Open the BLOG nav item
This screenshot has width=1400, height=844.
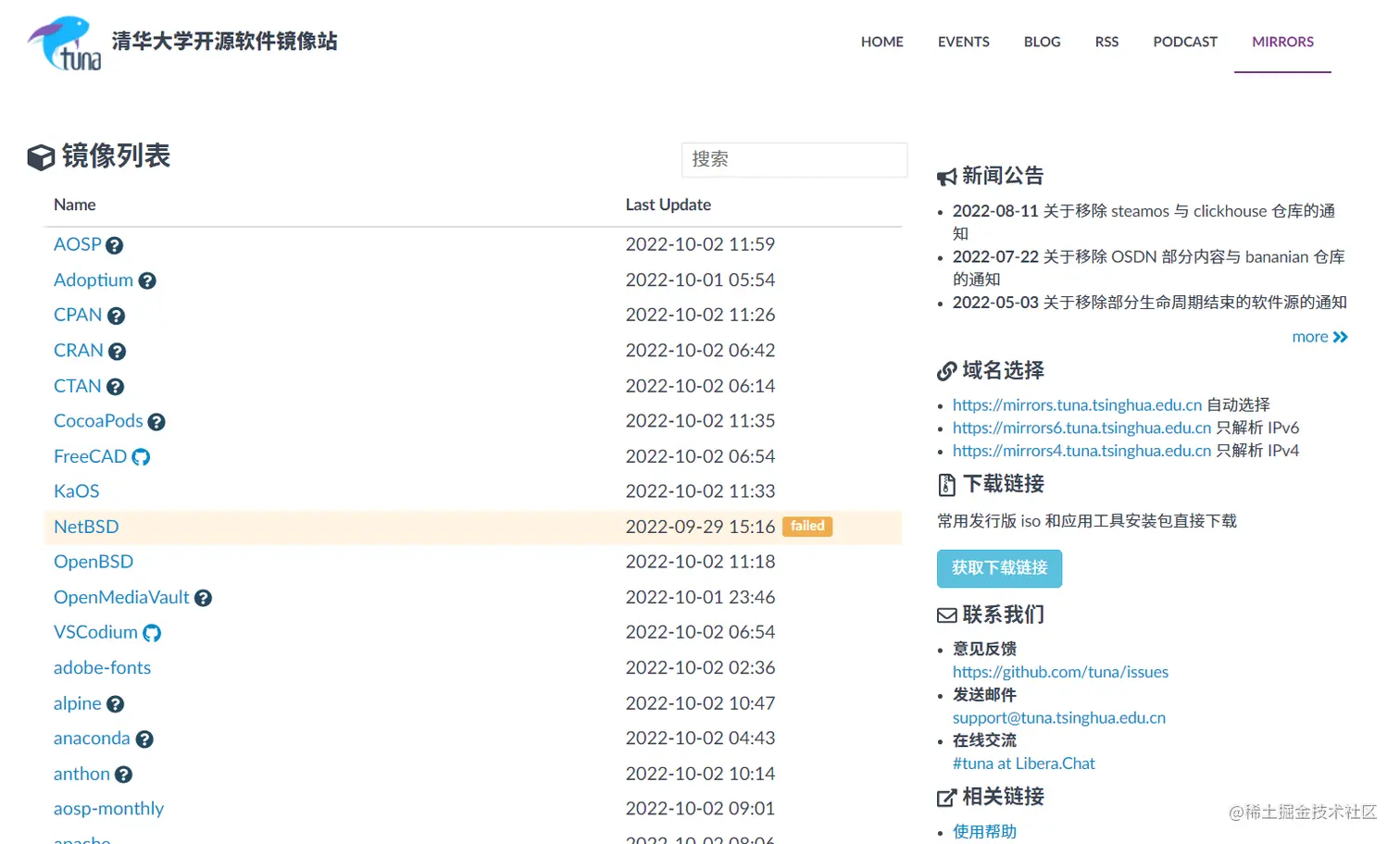click(x=1042, y=42)
